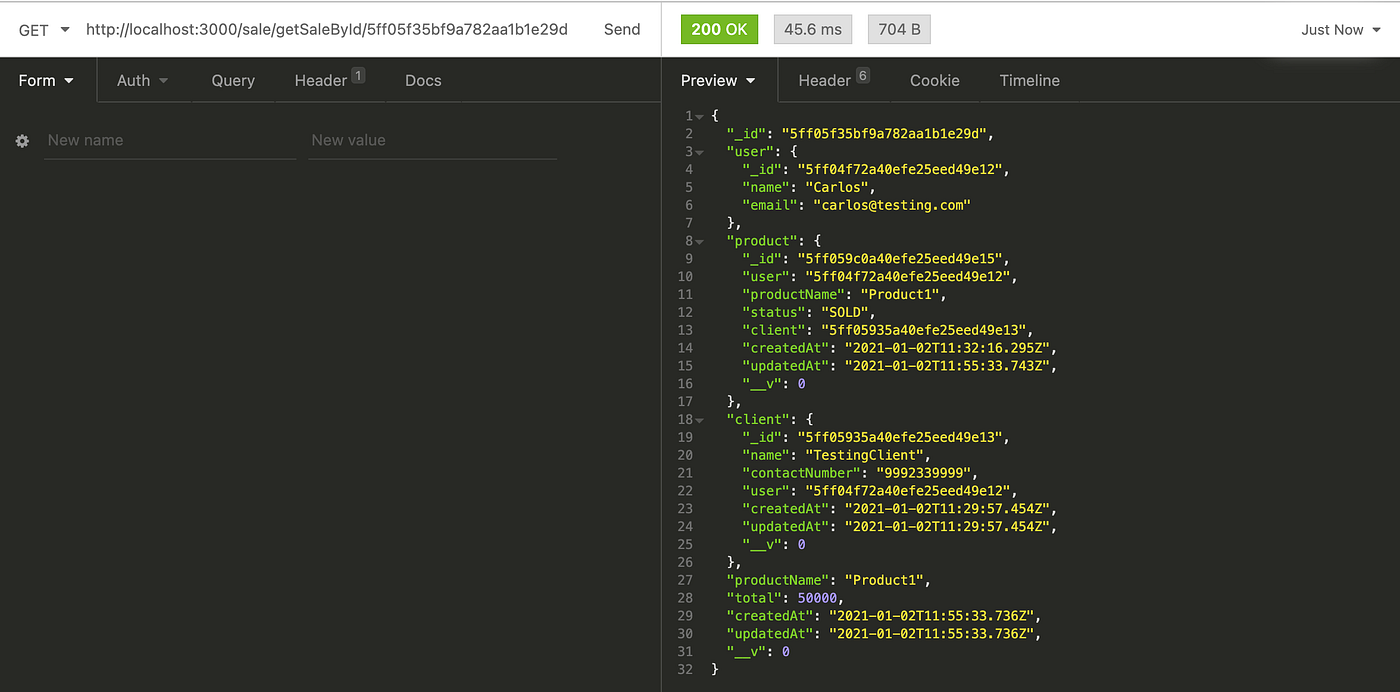The height and width of the screenshot is (692, 1400).
Task: Click the 704 B response size badge
Action: pyautogui.click(x=898, y=29)
